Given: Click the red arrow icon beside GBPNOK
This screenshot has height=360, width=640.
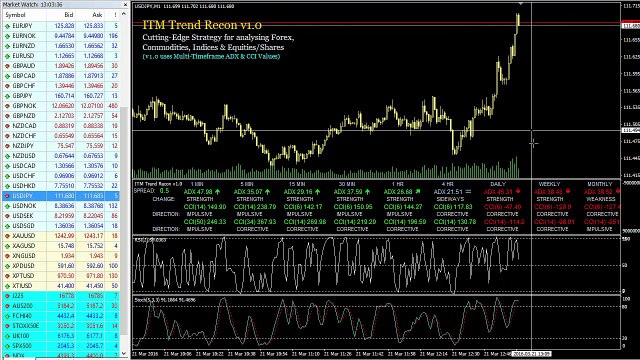Looking at the screenshot, I should click(7, 106).
